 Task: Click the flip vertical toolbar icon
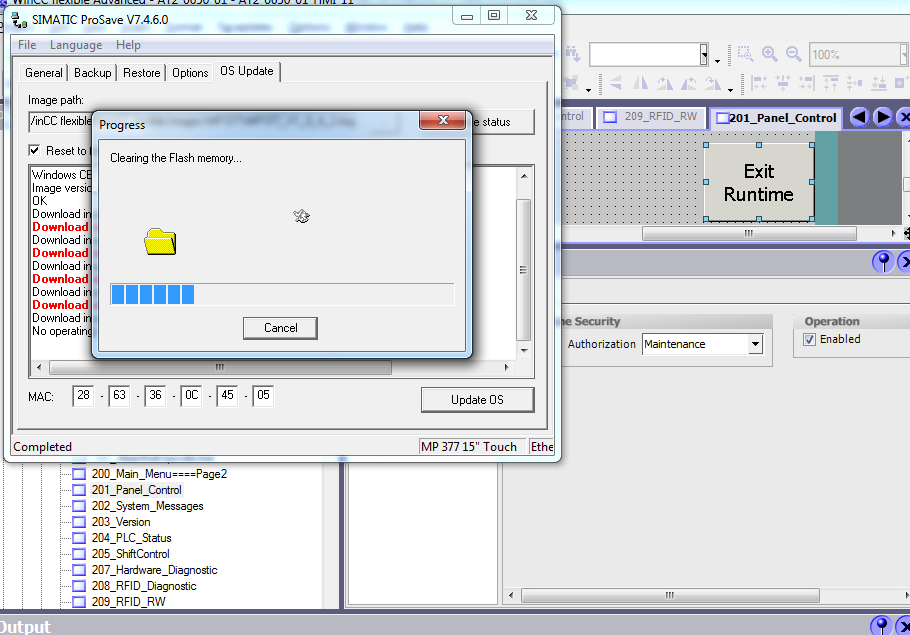(616, 84)
